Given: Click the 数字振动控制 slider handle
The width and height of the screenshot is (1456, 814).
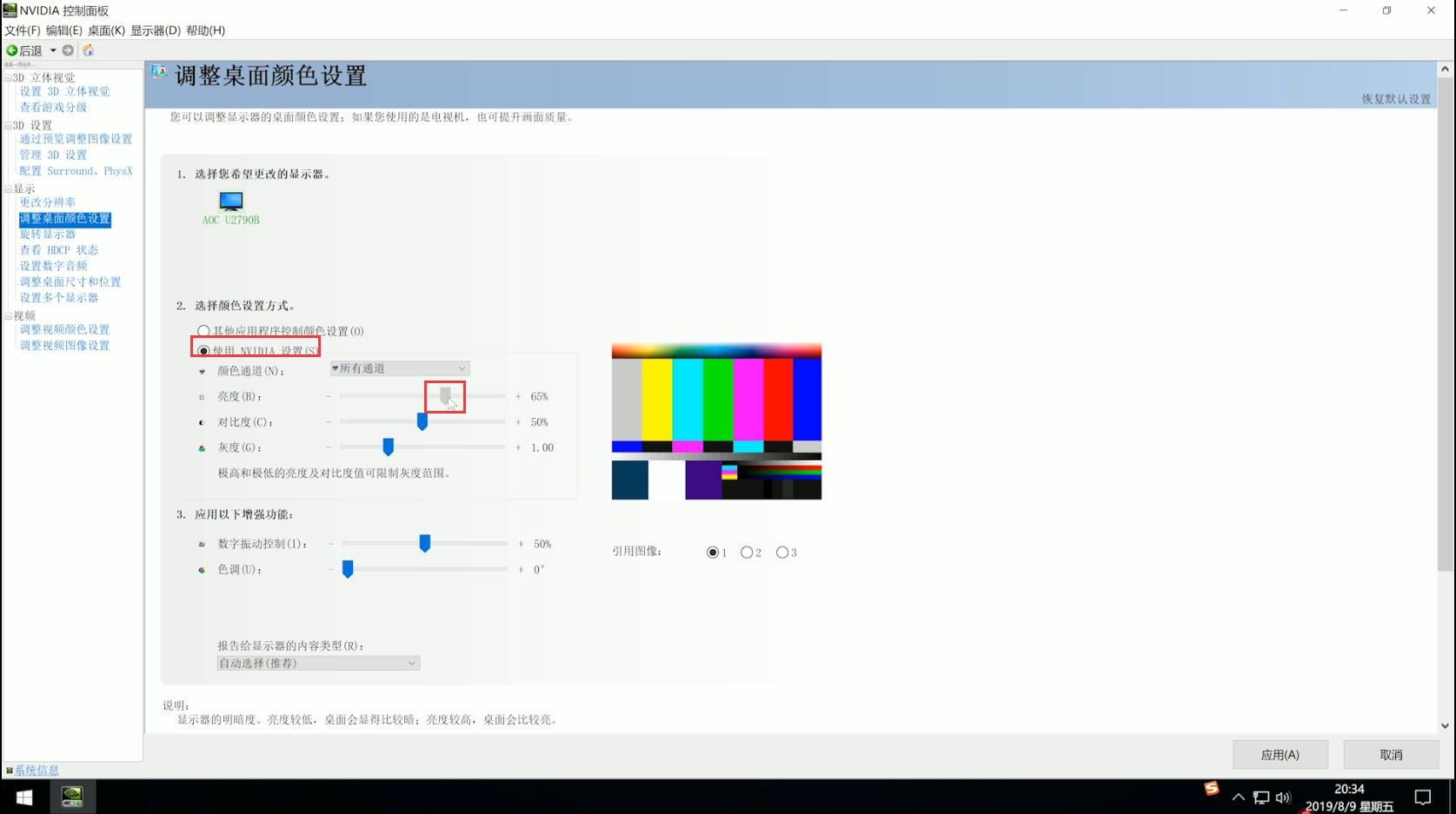Looking at the screenshot, I should 425,544.
